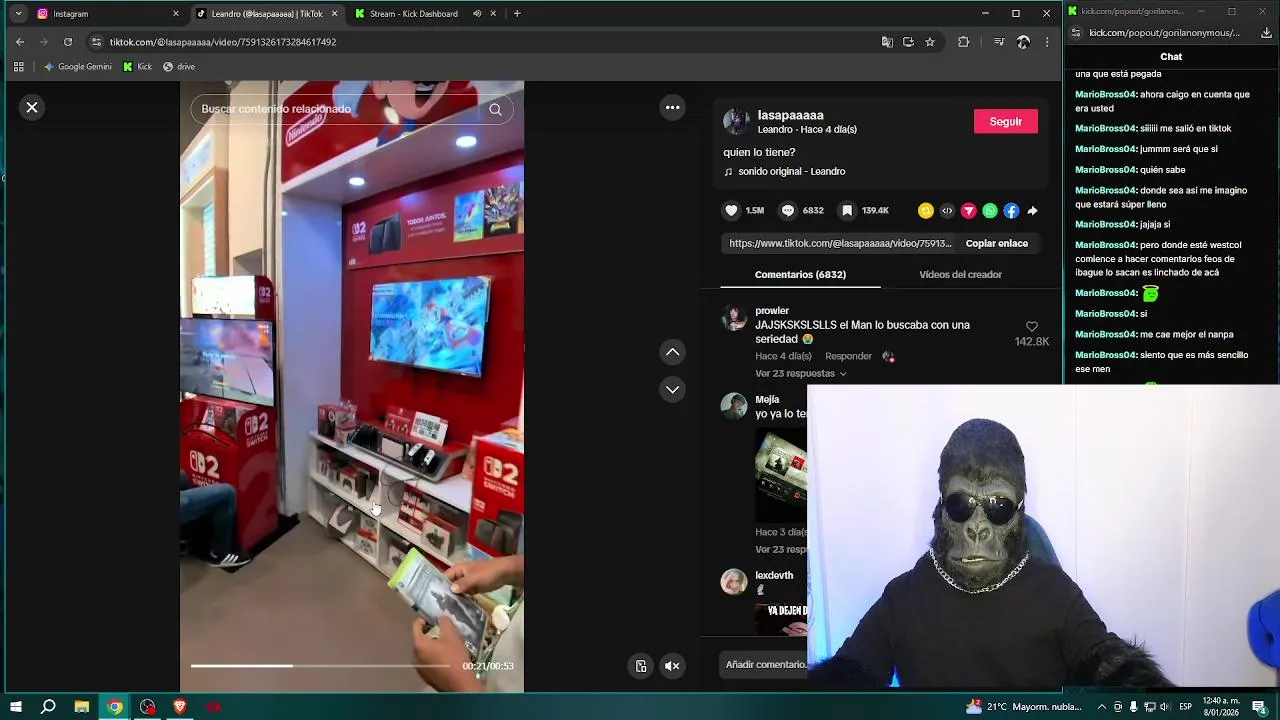The image size is (1280, 720).
Task: Mute the Kick Dashboard tab audio icon
Action: pyautogui.click(x=477, y=14)
